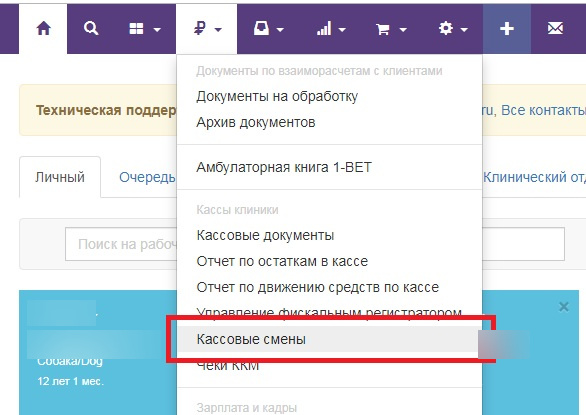Open messages via the envelope icon
Image resolution: width=586 pixels, height=415 pixels.
point(555,28)
